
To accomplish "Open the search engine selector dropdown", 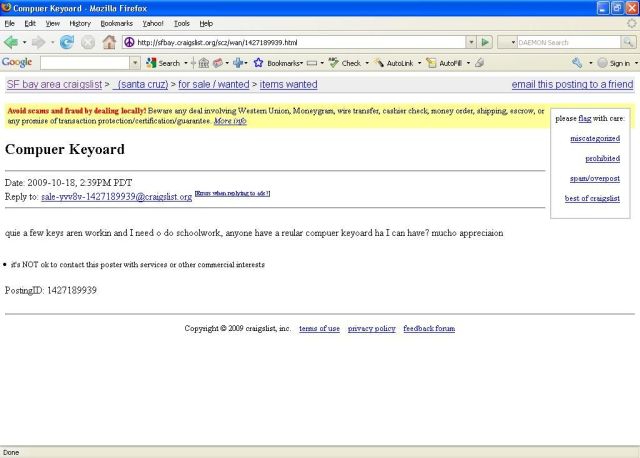I will [508, 42].
